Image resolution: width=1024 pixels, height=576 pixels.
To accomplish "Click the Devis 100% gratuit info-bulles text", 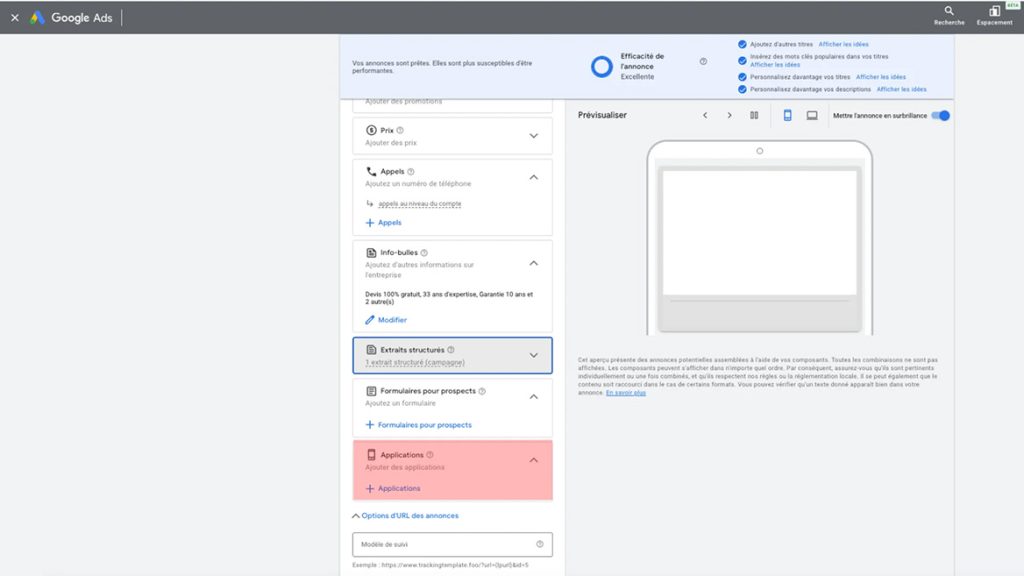I will [449, 298].
